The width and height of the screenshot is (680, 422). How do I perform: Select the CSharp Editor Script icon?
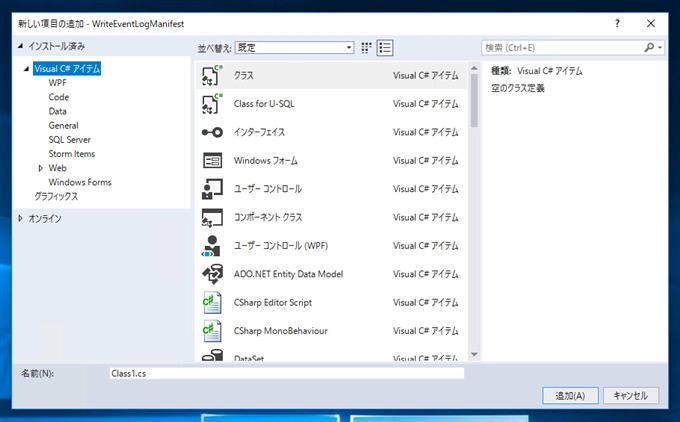click(212, 303)
